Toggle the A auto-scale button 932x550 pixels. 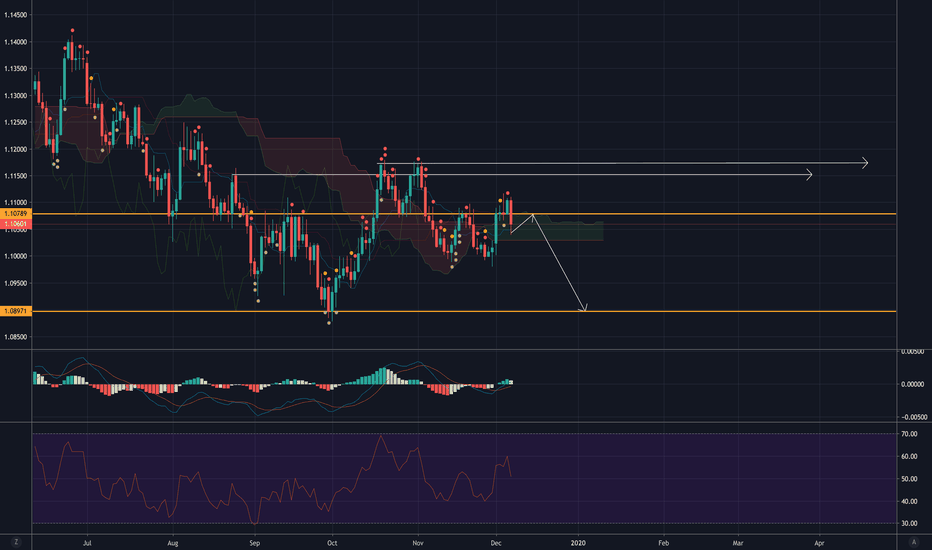pos(914,541)
